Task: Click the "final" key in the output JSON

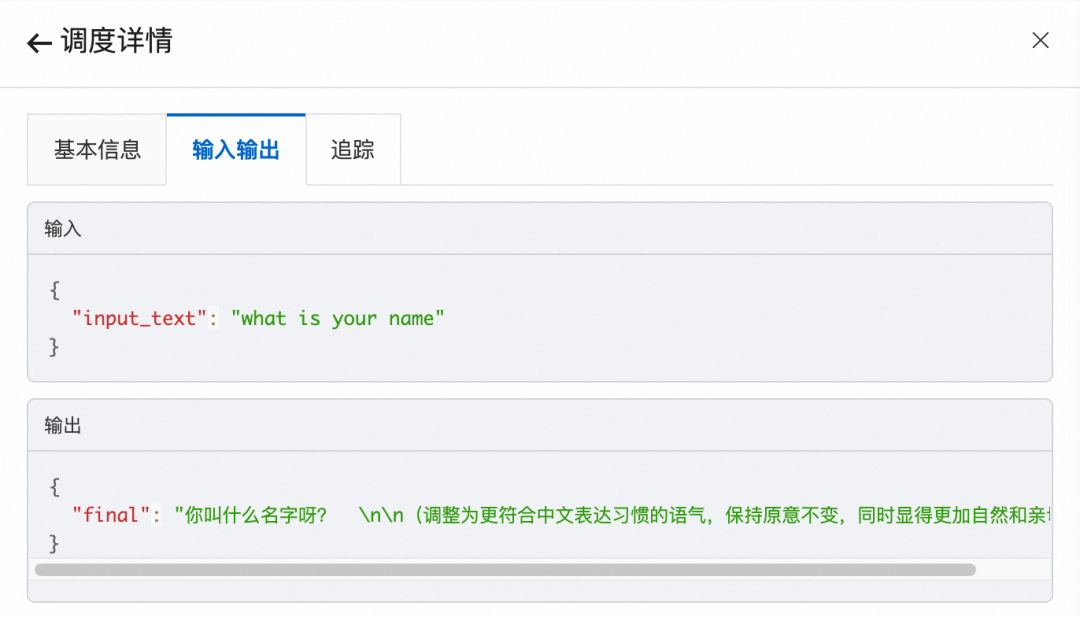Action: [110, 515]
